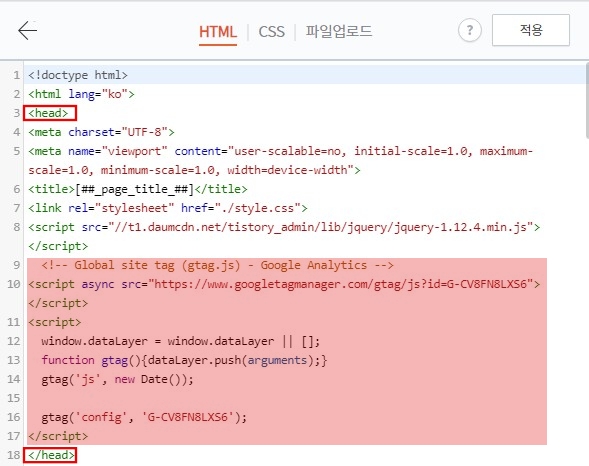Switch to the CSS tab

click(272, 32)
